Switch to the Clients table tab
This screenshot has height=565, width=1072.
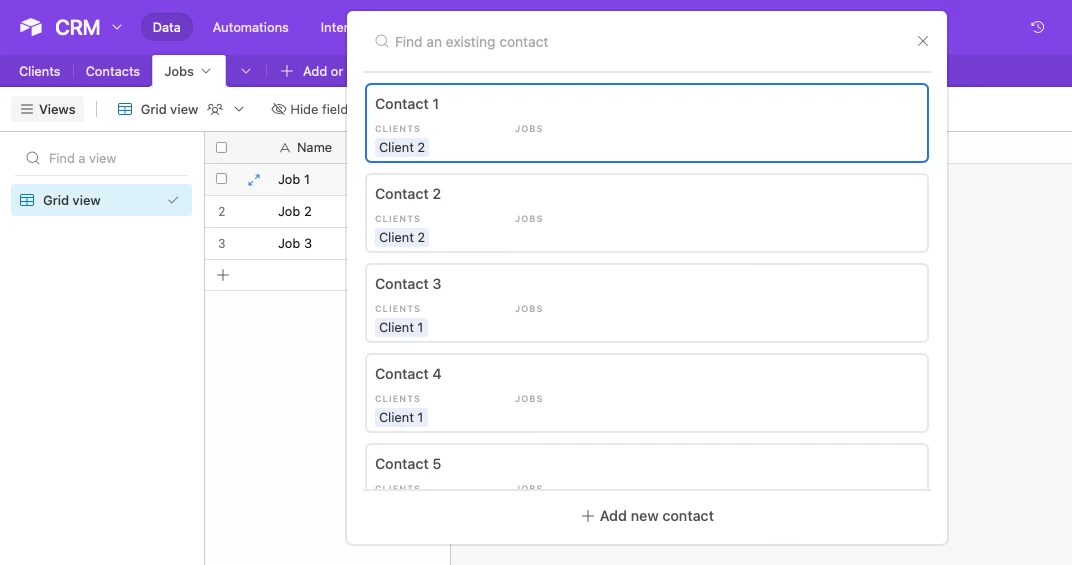coord(40,71)
